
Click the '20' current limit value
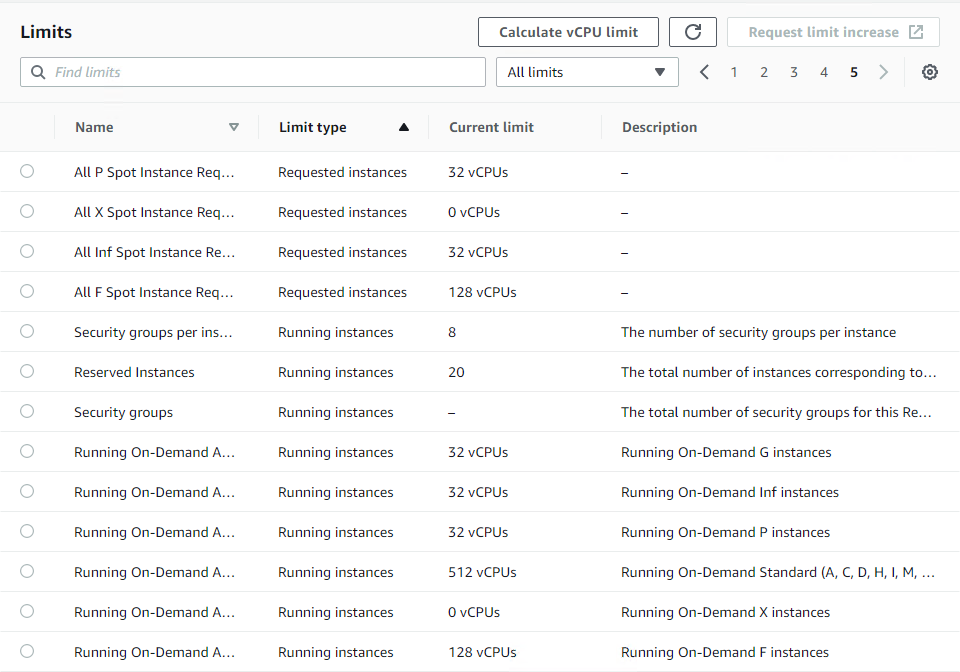[x=456, y=372]
